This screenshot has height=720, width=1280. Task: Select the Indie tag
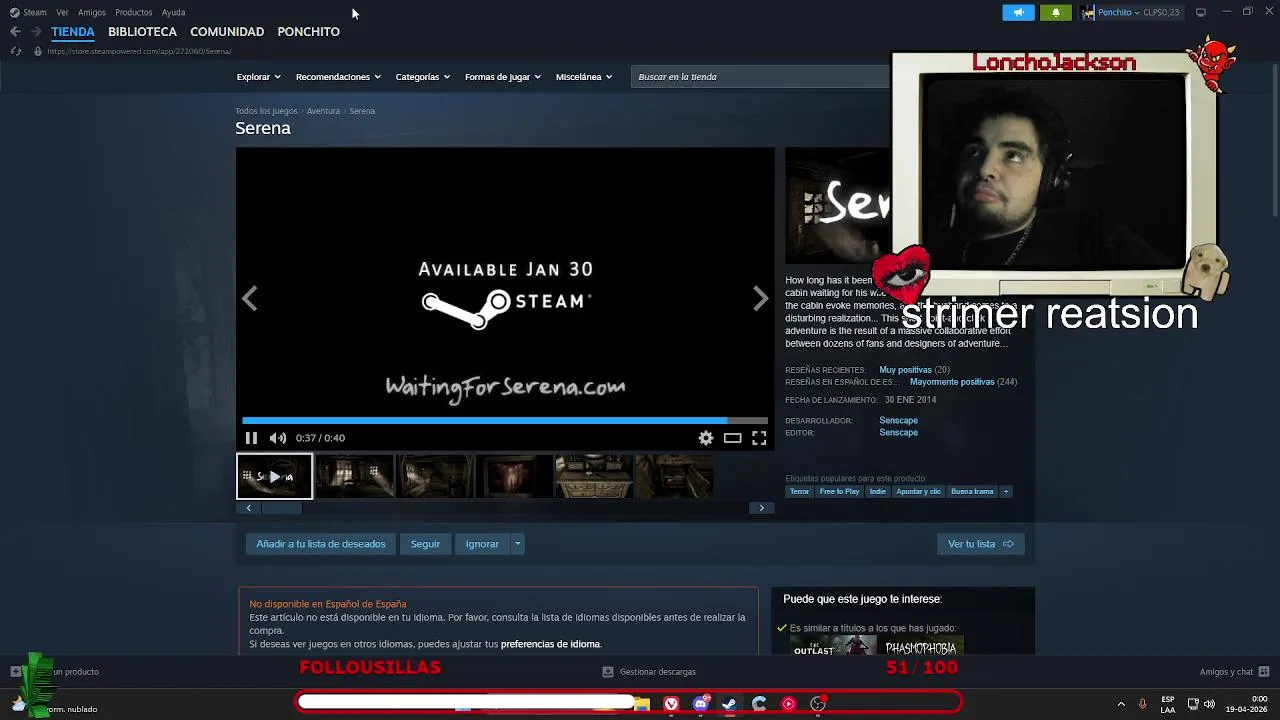pyautogui.click(x=877, y=492)
